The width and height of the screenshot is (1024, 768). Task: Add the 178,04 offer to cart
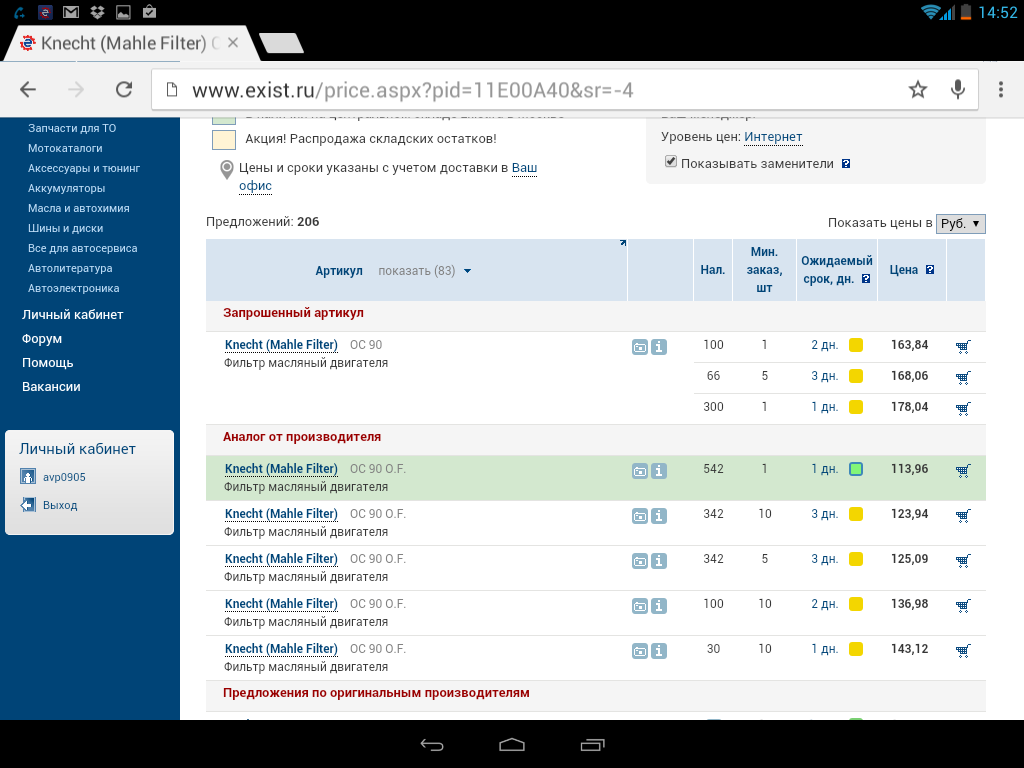tap(963, 408)
